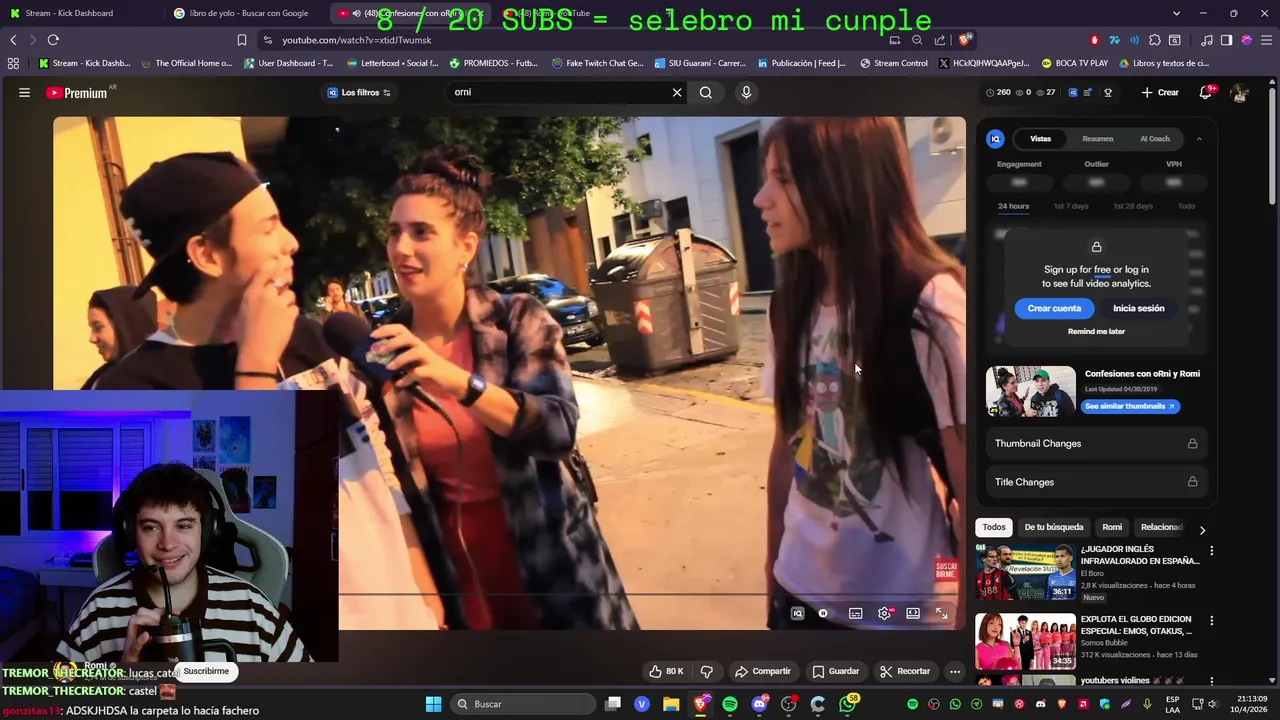Open 'JUGADOR INGLÉS INFRAVALORADO' video thumbnail
Screen dimensions: 1280x720
[x=1025, y=572]
